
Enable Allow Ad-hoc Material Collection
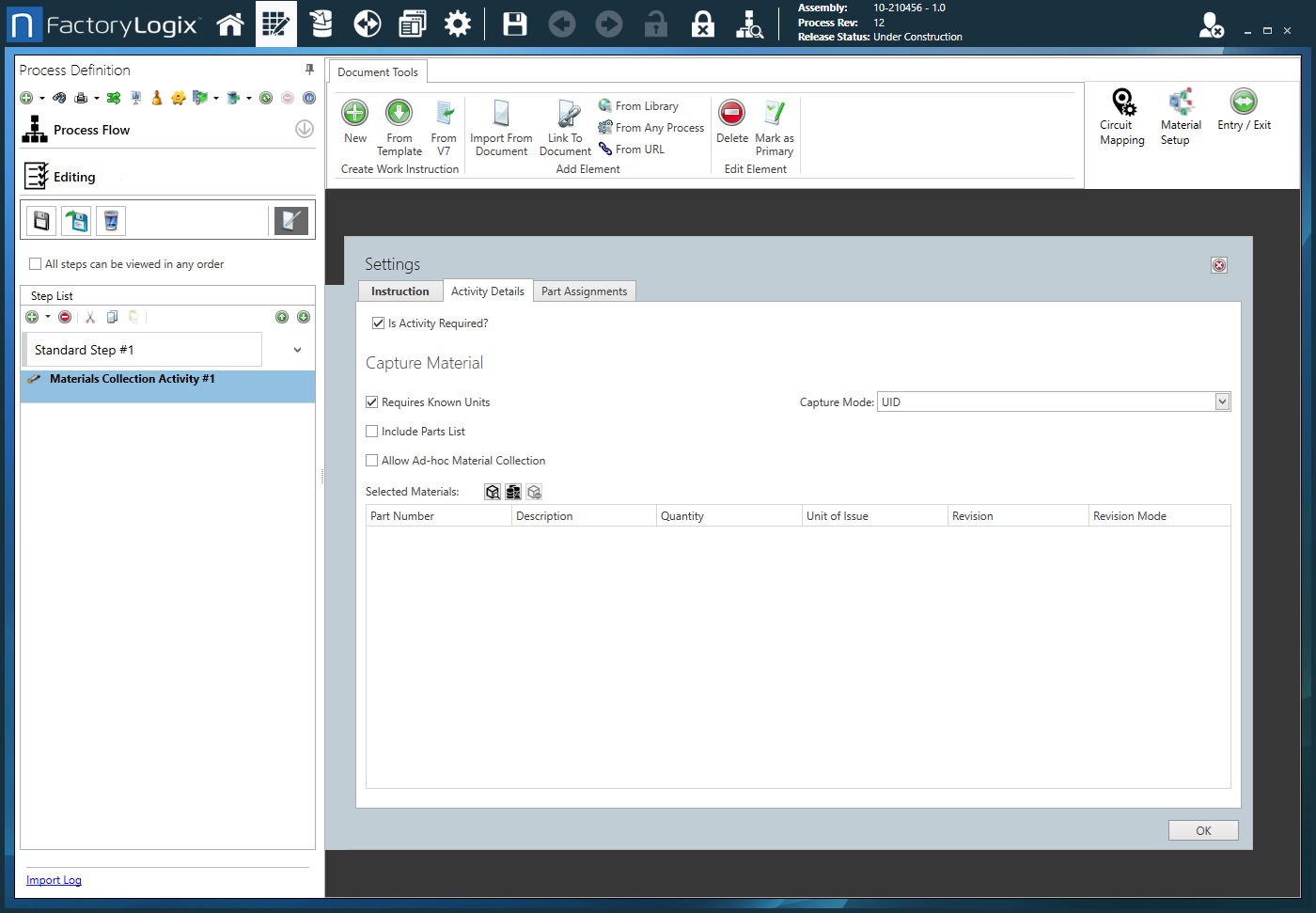coord(372,460)
